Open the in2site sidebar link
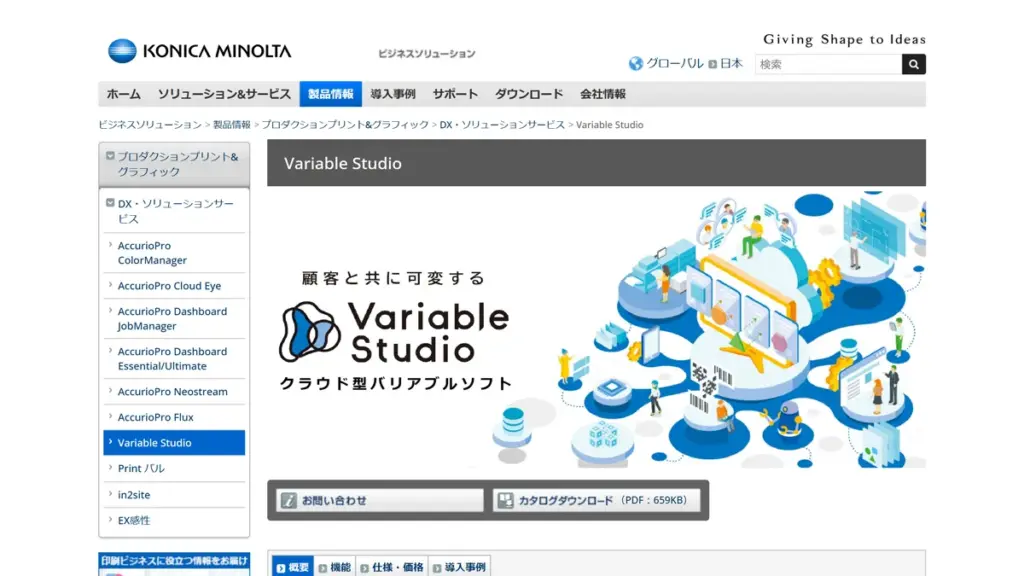Viewport: 1024px width, 576px height. [x=135, y=493]
